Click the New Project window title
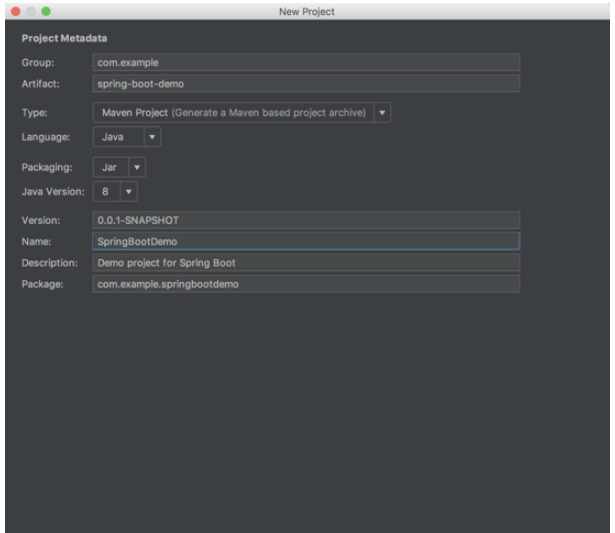 (307, 12)
